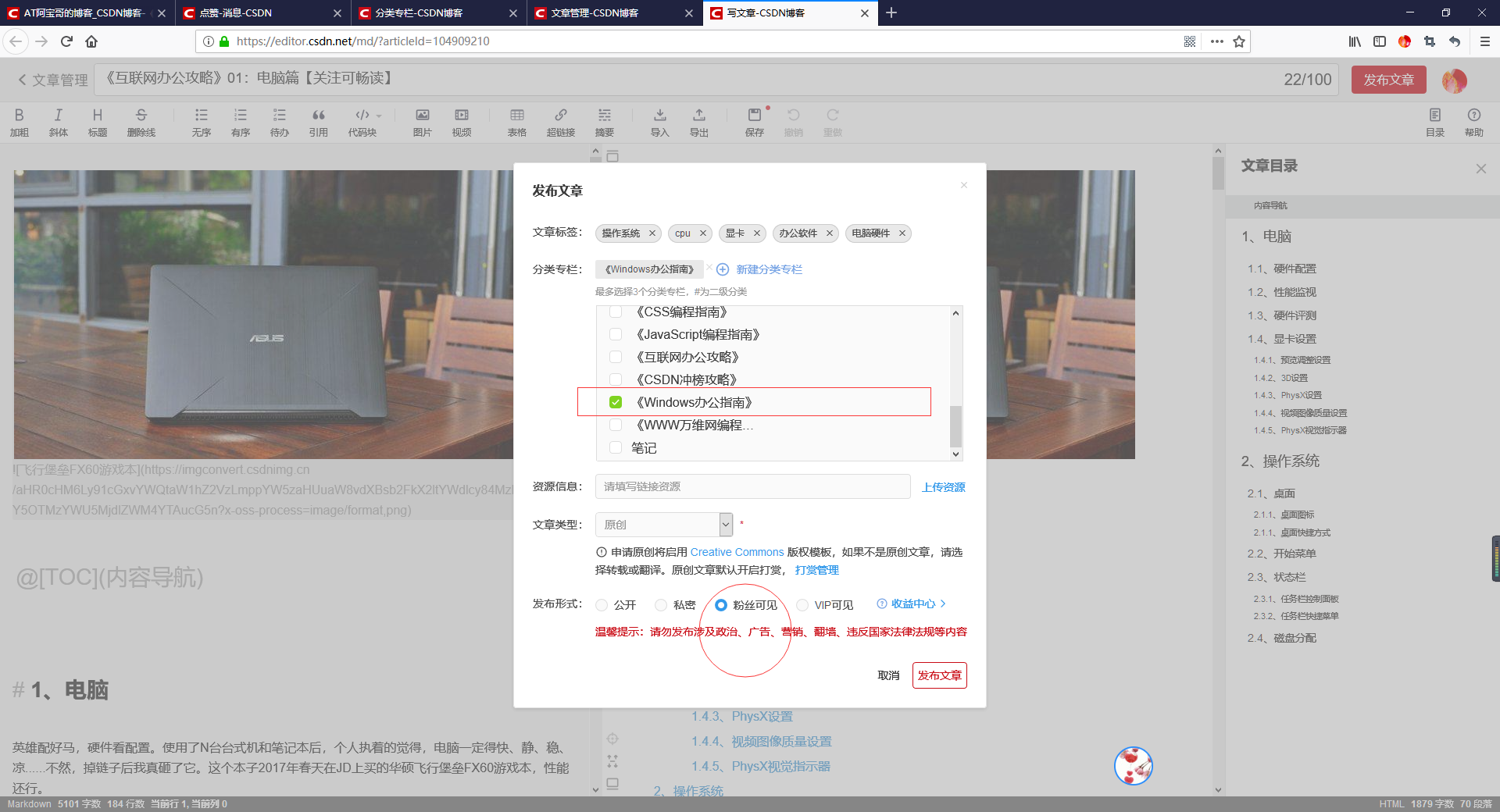Image resolution: width=1500 pixels, height=812 pixels.
Task: Uncheck the 《Windows办公指南》 category box
Action: coord(616,402)
